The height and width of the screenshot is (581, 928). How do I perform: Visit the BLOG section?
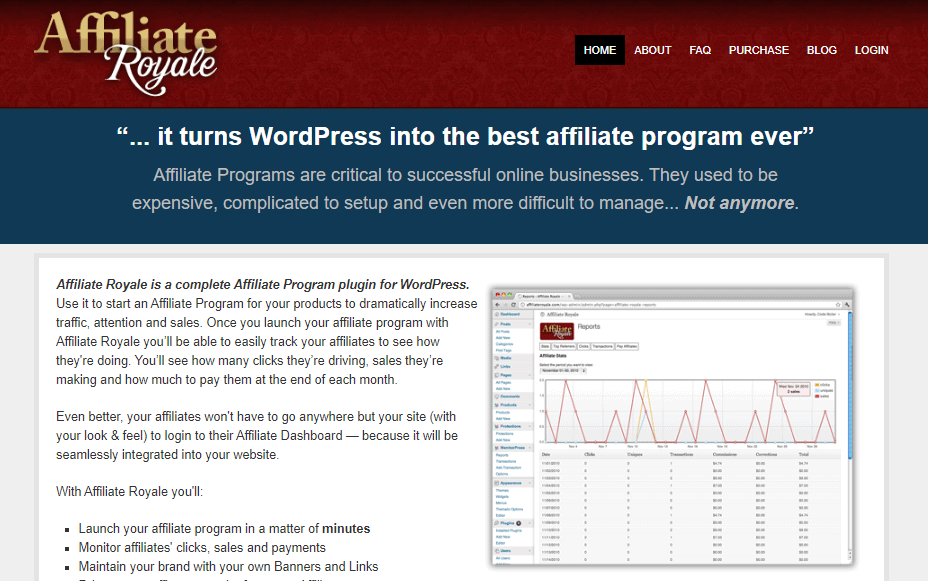pos(821,50)
